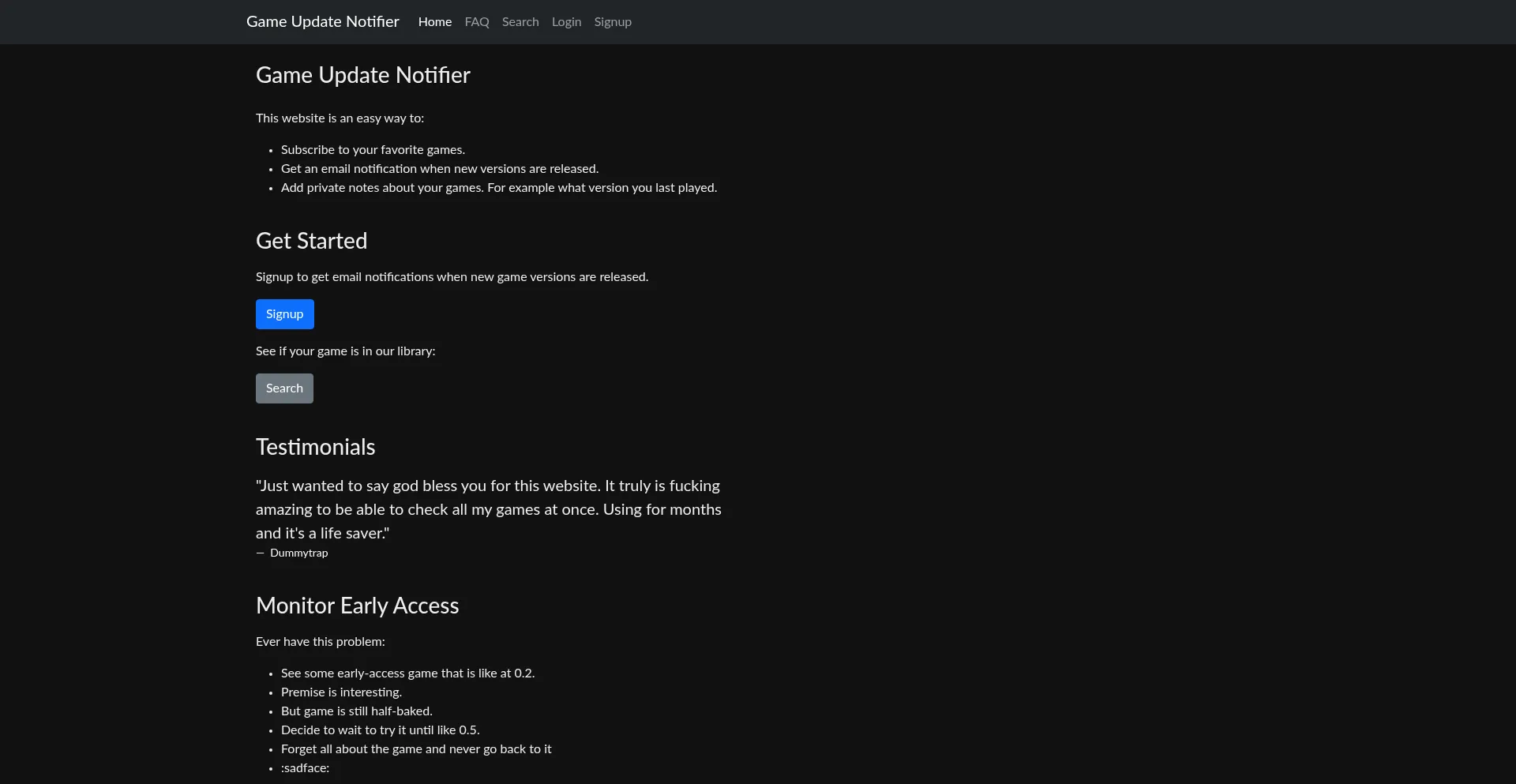
Task: Click 'This website is an easy way to:'
Action: [340, 118]
